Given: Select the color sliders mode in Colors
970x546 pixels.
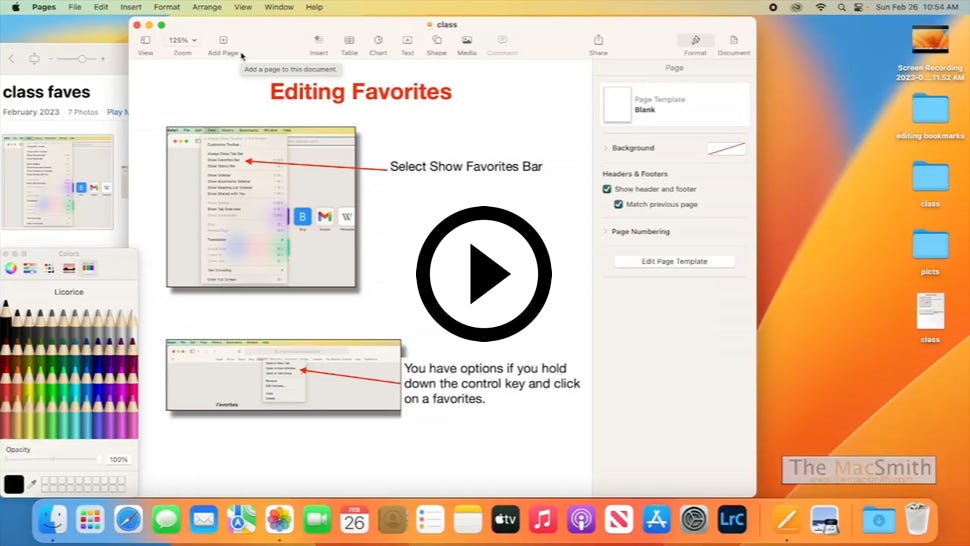Looking at the screenshot, I should [30, 268].
